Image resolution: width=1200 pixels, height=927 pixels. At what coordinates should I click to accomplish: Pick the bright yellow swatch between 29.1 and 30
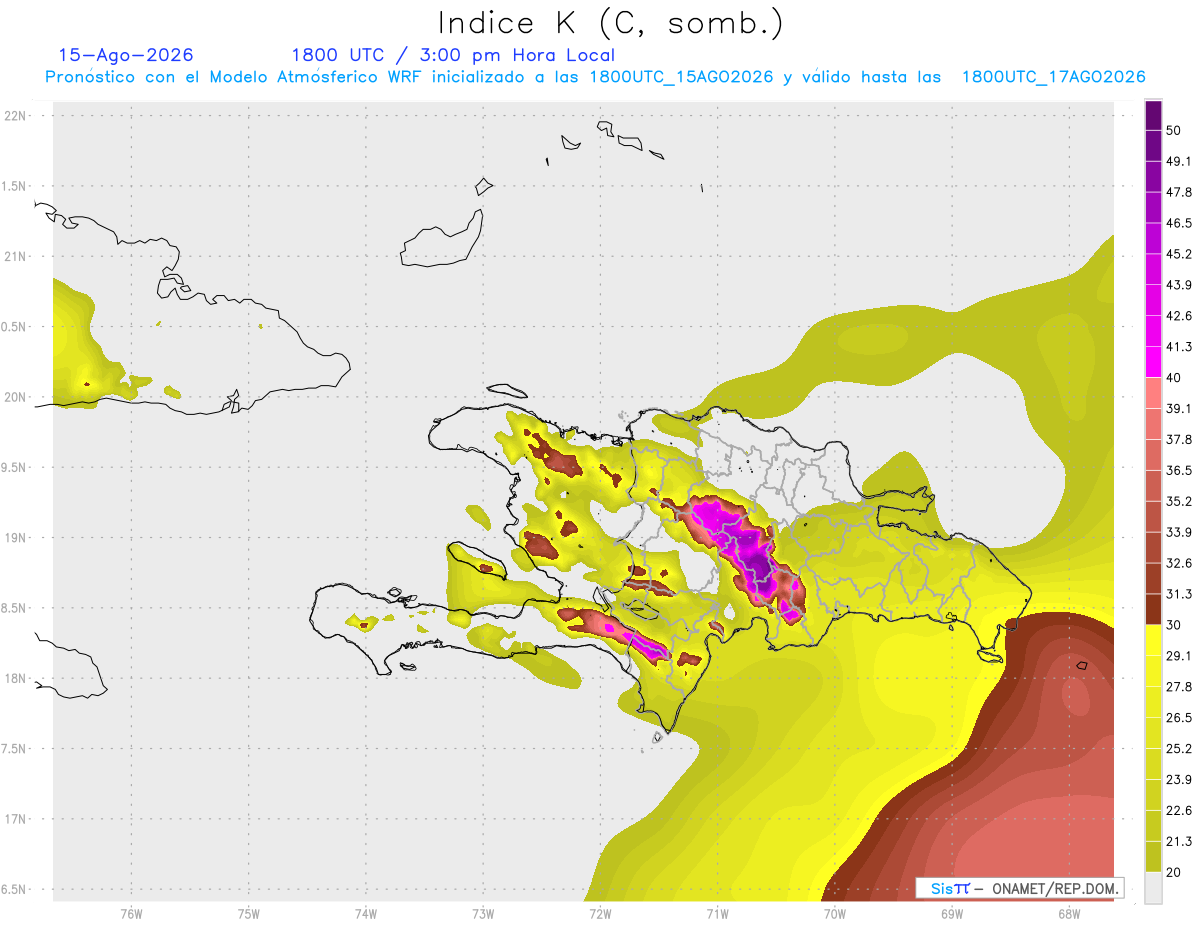pyautogui.click(x=1153, y=640)
